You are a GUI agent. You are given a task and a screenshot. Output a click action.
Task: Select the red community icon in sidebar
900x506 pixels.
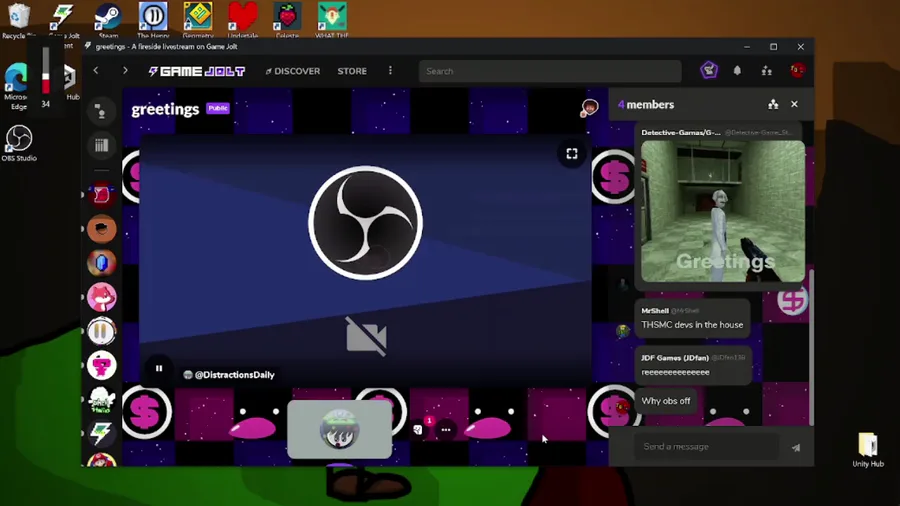[x=102, y=195]
